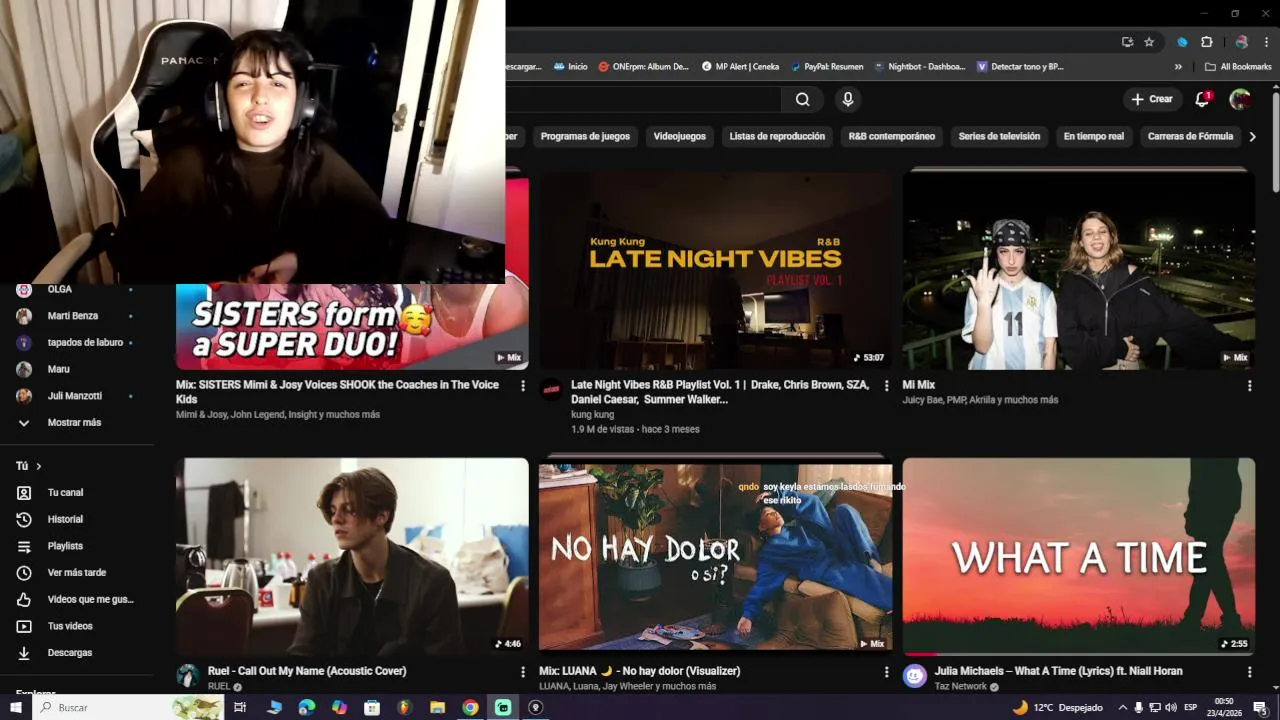Open the All Bookmarks folder
The height and width of the screenshot is (720, 1280).
coord(1238,67)
